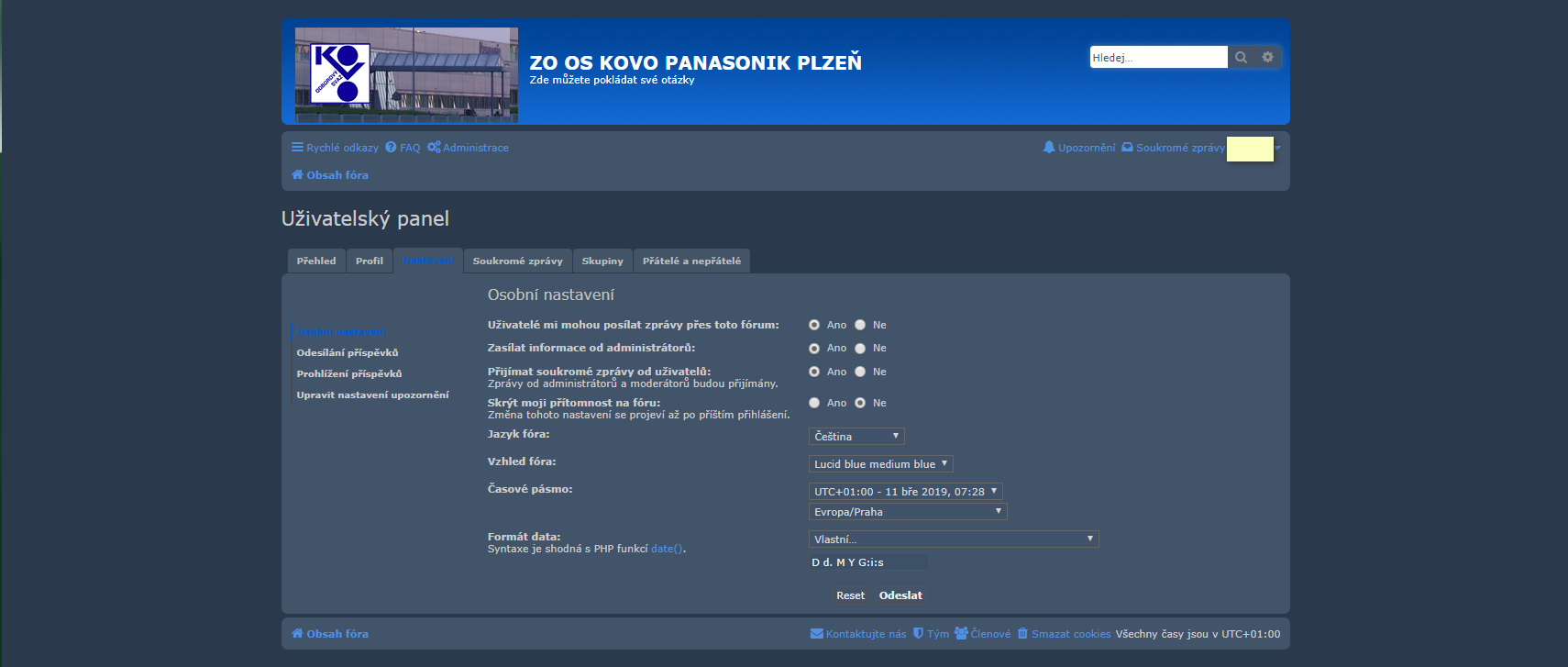This screenshot has width=1568, height=667.
Task: Click the FAQ question mark icon
Action: 391,147
